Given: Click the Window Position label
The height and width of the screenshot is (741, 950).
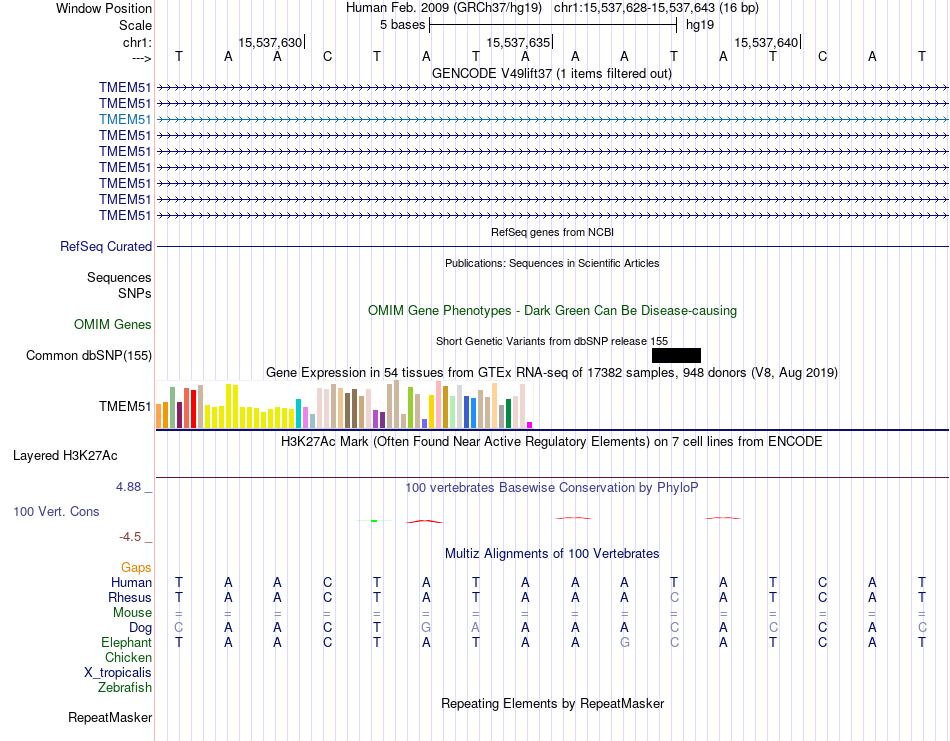Looking at the screenshot, I should point(104,8).
